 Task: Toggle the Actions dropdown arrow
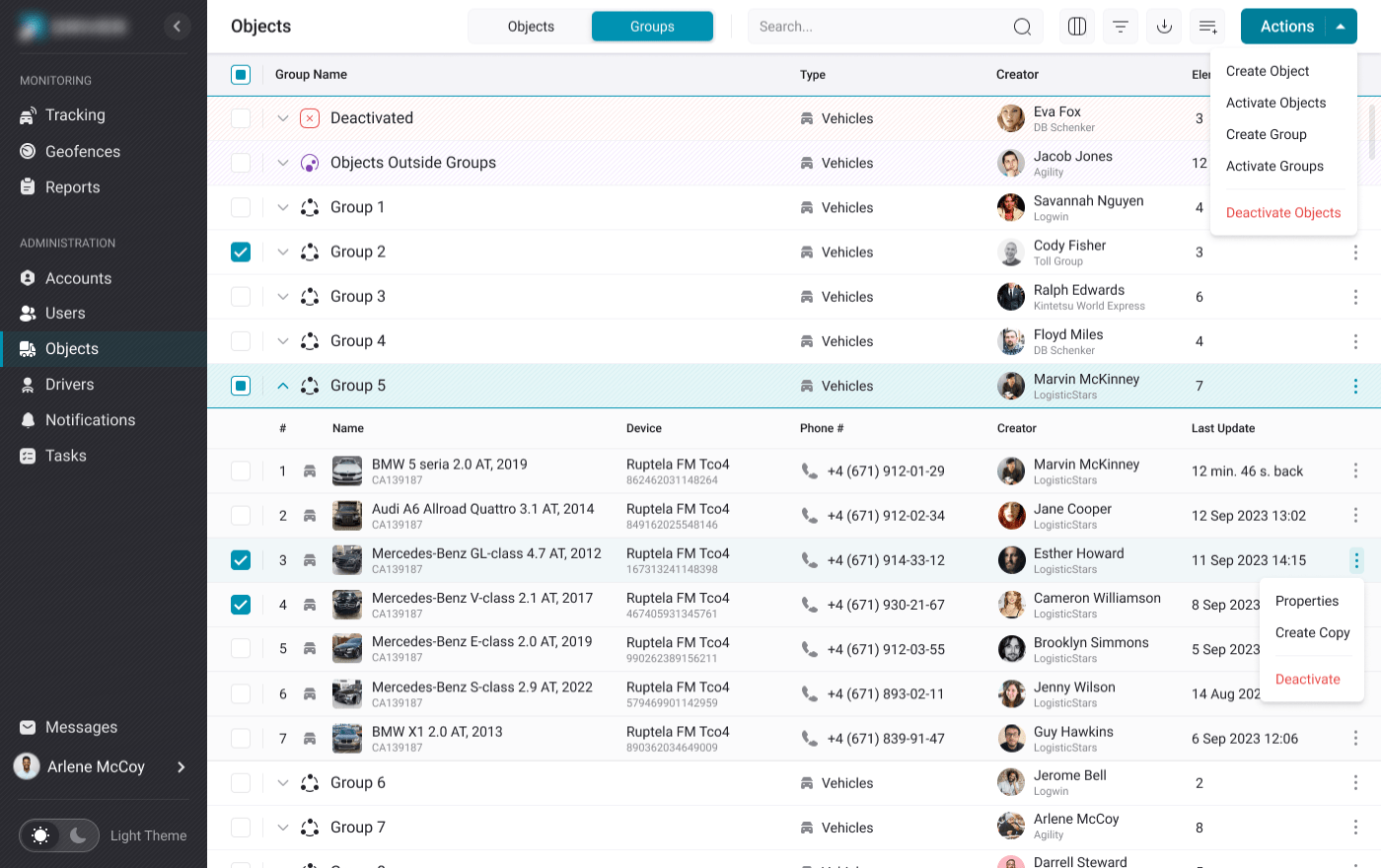coord(1341,27)
